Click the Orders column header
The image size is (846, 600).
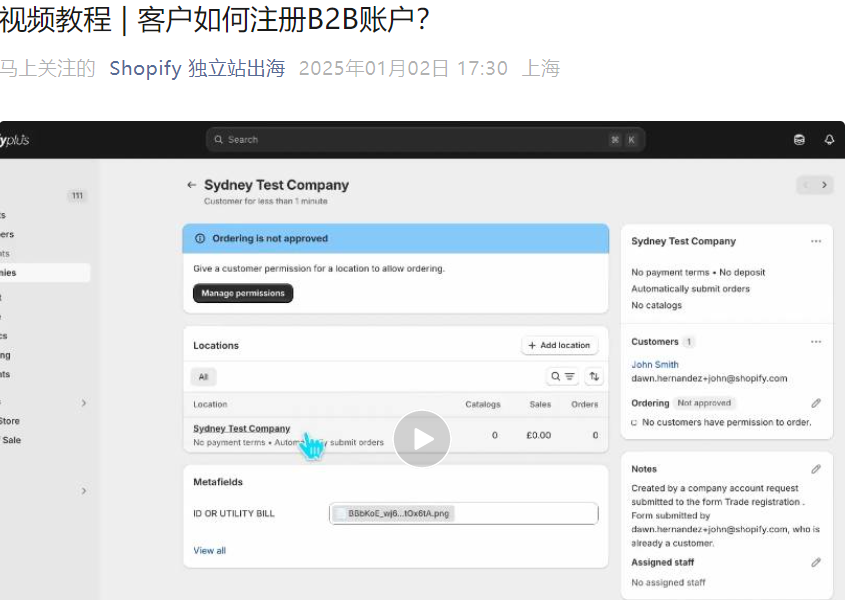tap(585, 404)
